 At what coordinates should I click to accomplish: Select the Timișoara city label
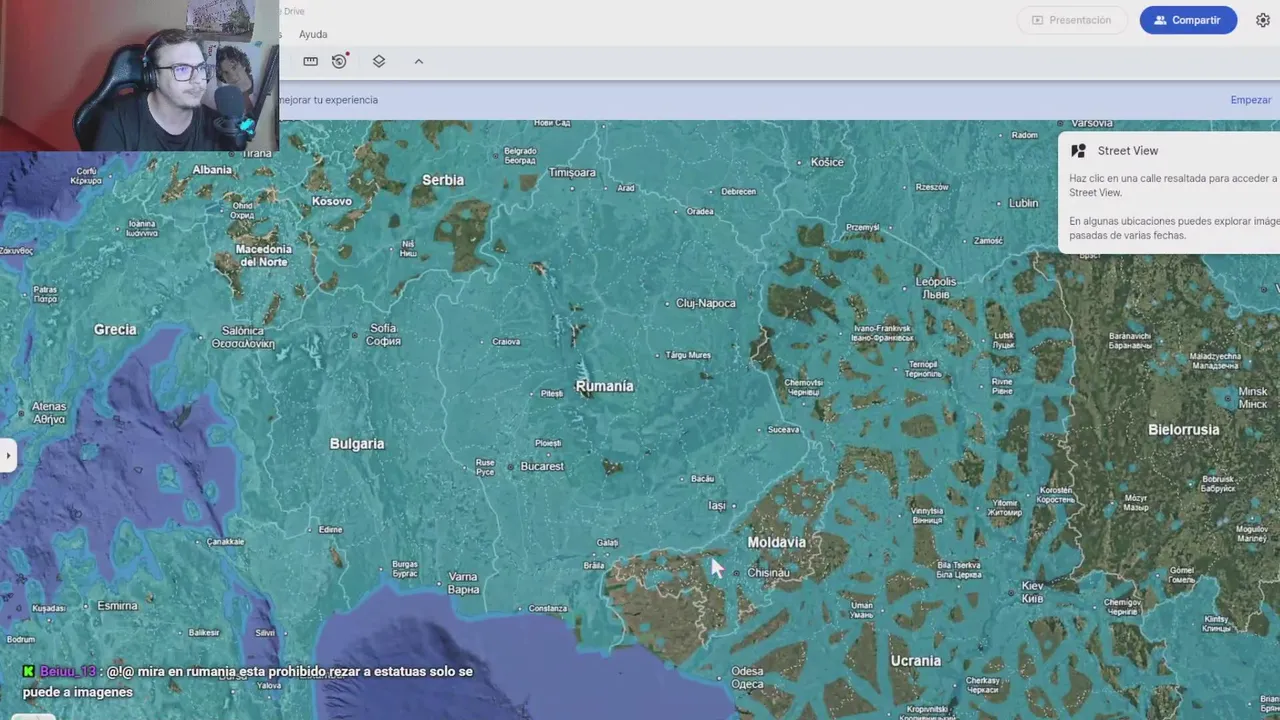click(572, 173)
